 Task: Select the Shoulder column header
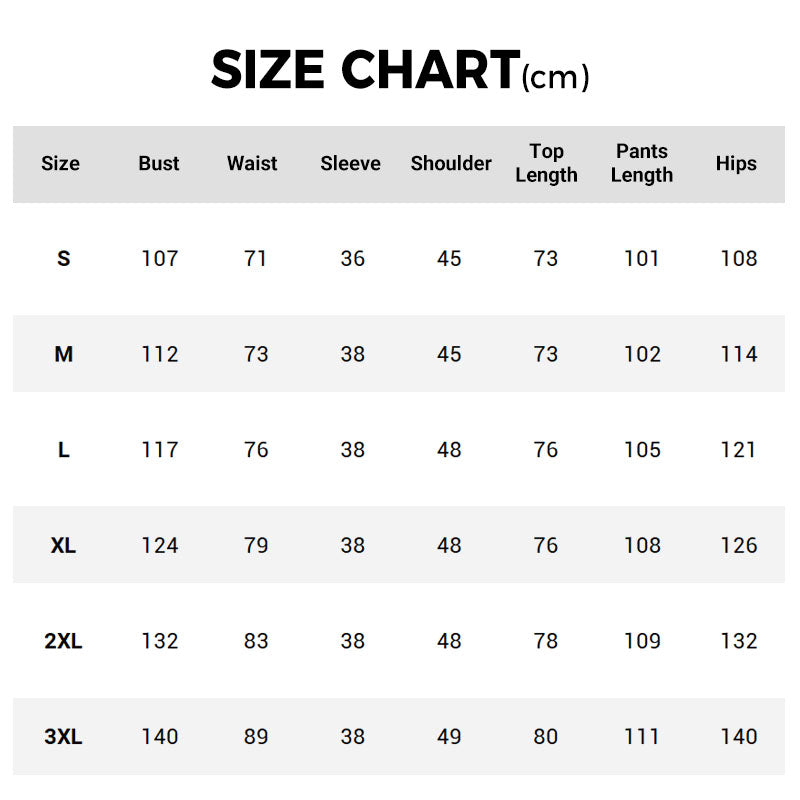pyautogui.click(x=451, y=164)
